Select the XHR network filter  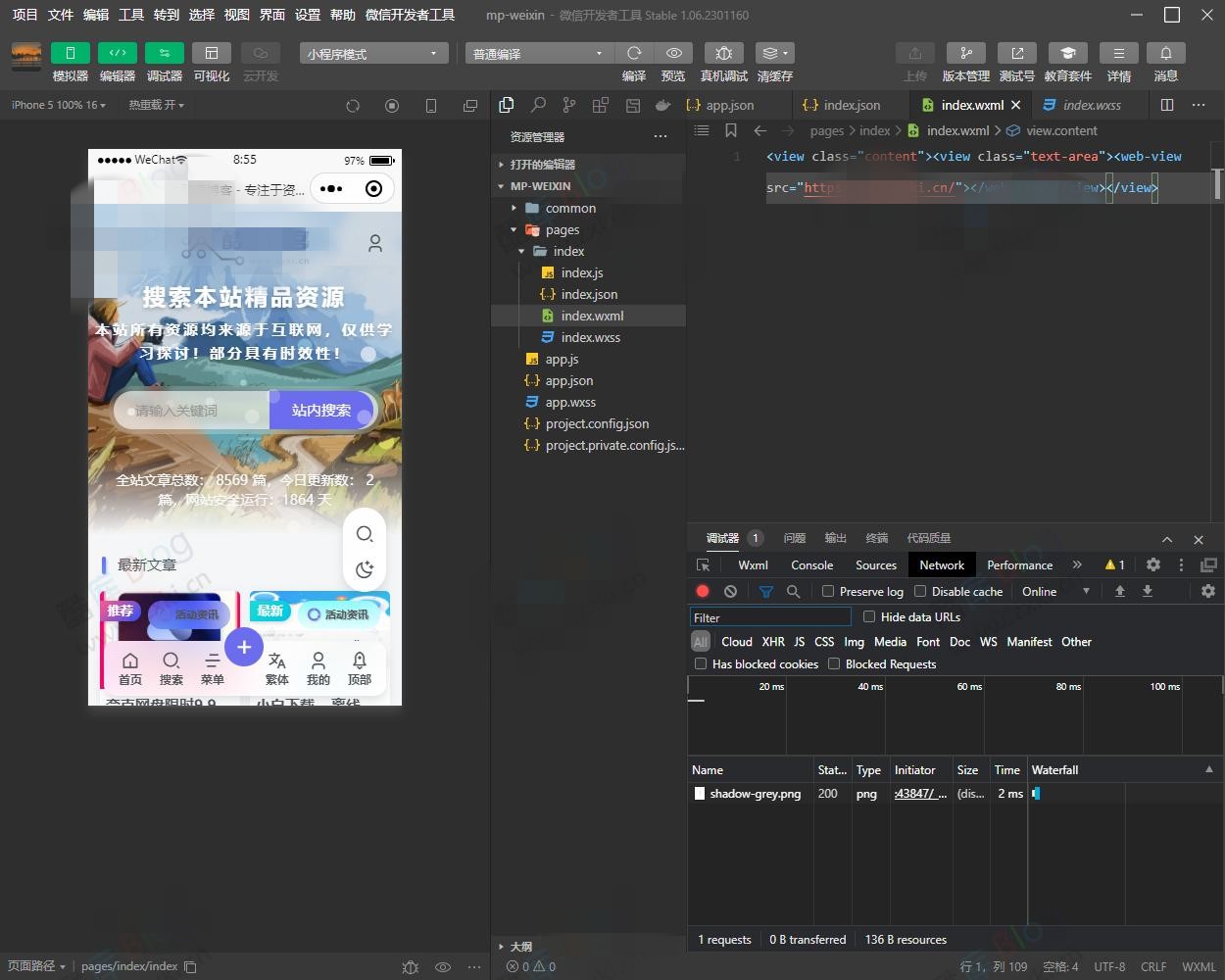coord(773,642)
